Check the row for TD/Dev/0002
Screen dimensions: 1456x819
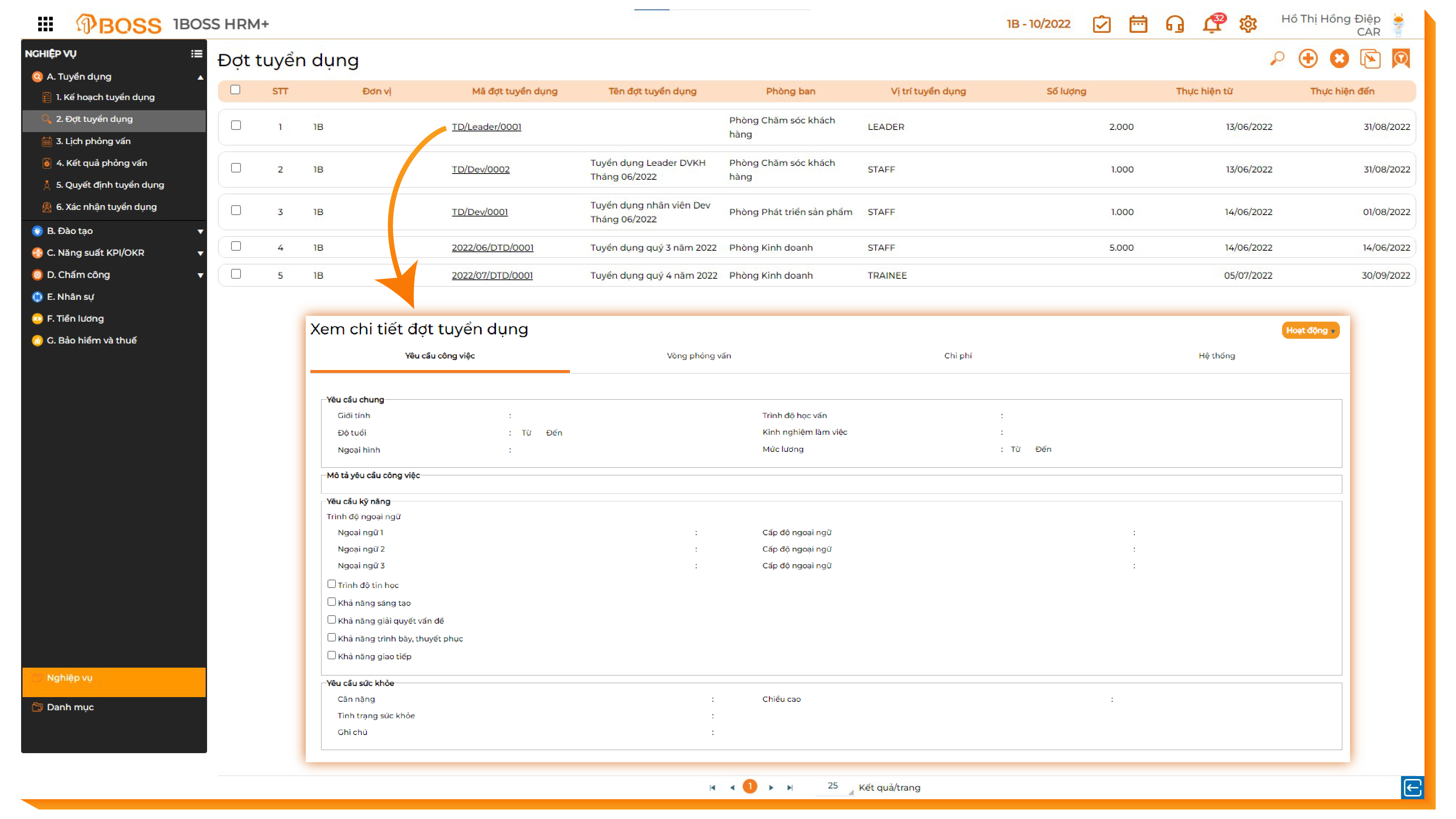tap(236, 168)
